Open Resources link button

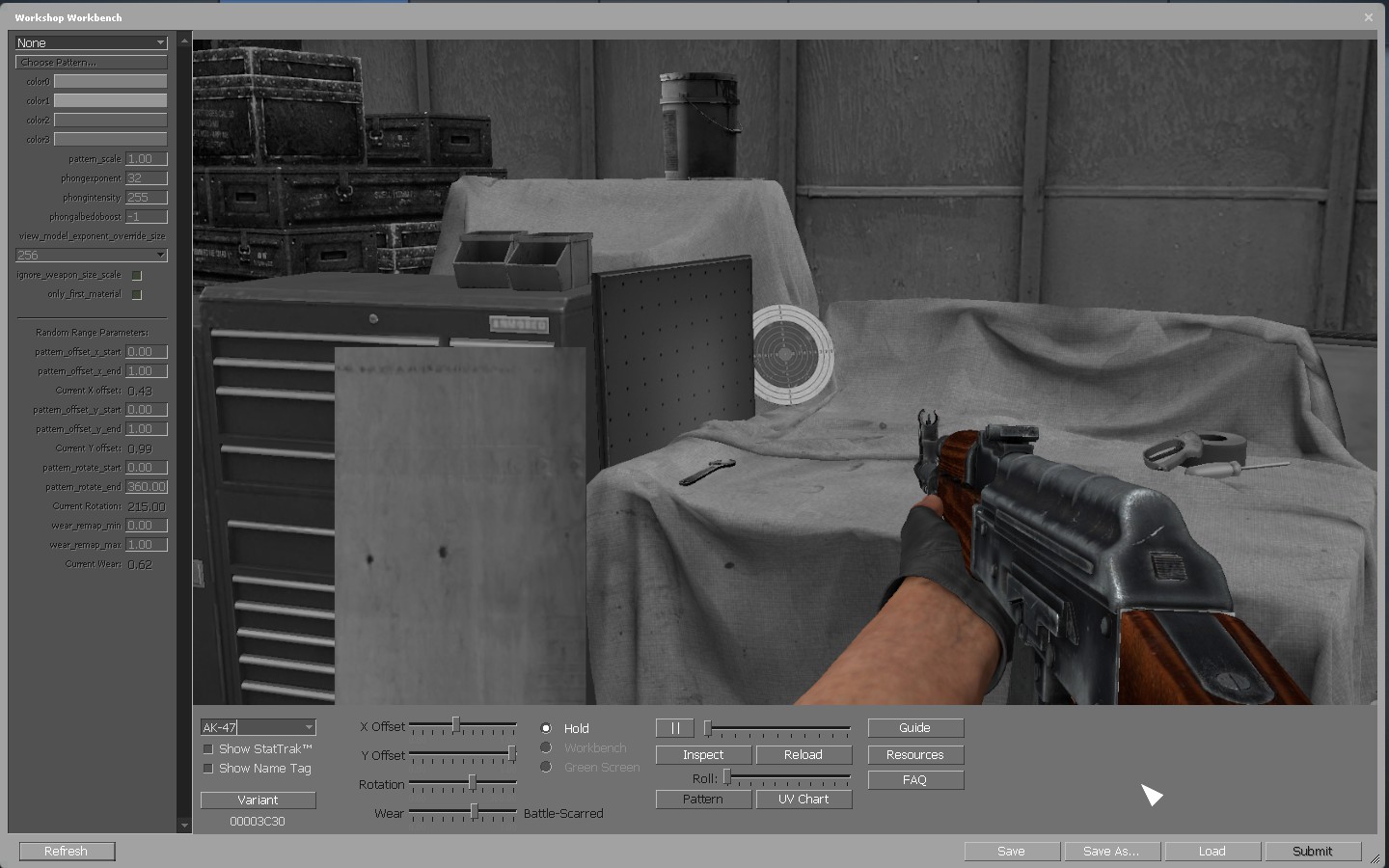coord(915,755)
